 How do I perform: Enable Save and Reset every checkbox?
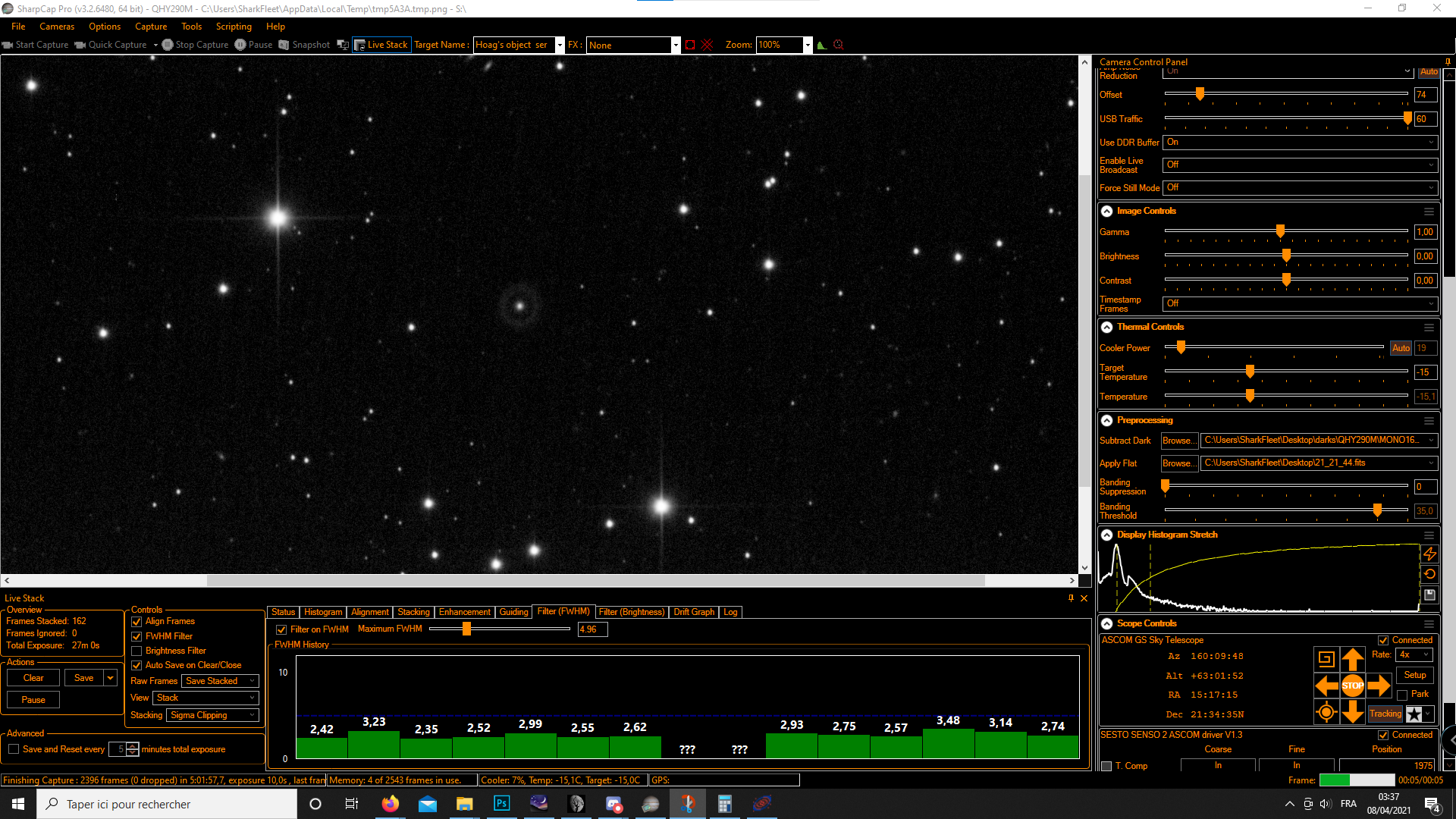(x=14, y=749)
